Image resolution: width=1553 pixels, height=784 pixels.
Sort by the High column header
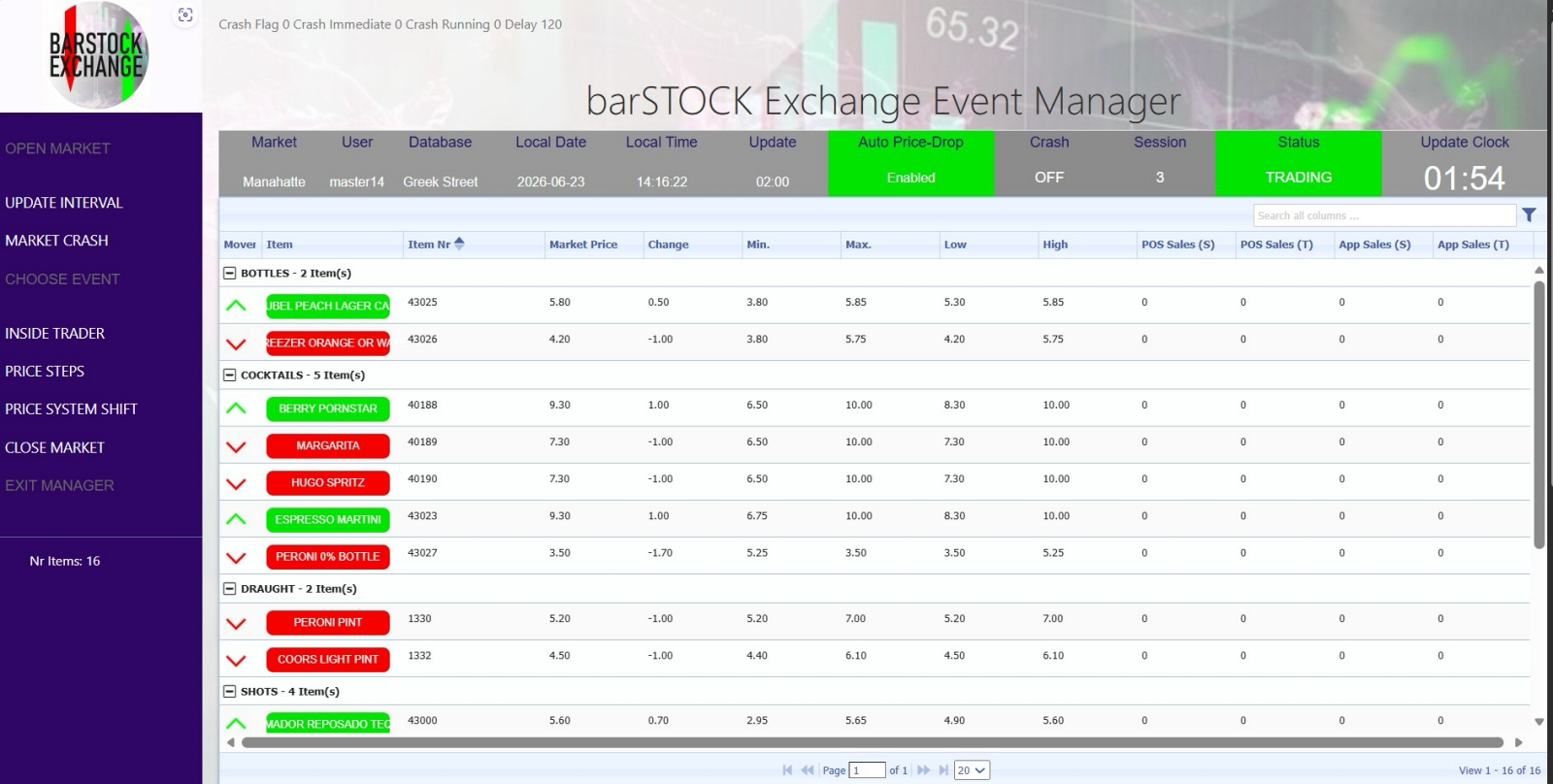[x=1055, y=245]
